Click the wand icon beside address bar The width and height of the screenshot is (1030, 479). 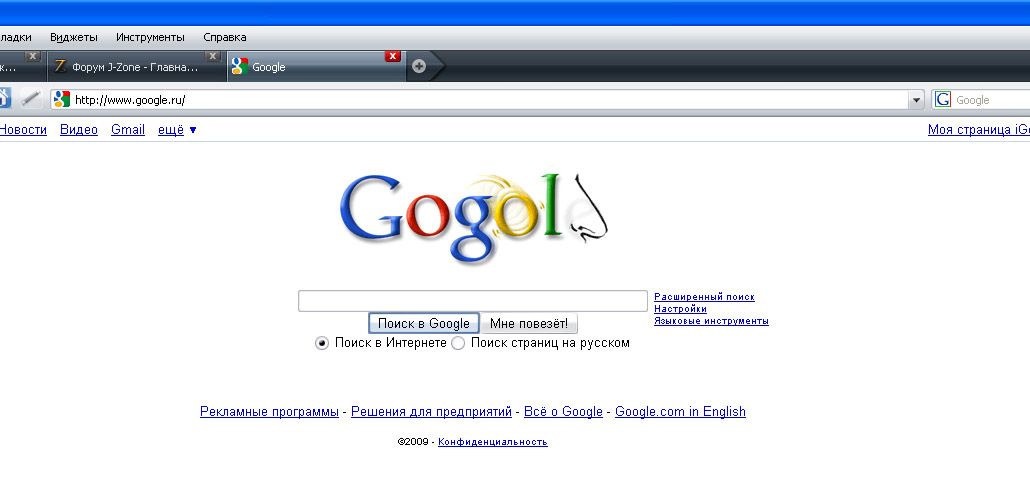click(x=31, y=99)
